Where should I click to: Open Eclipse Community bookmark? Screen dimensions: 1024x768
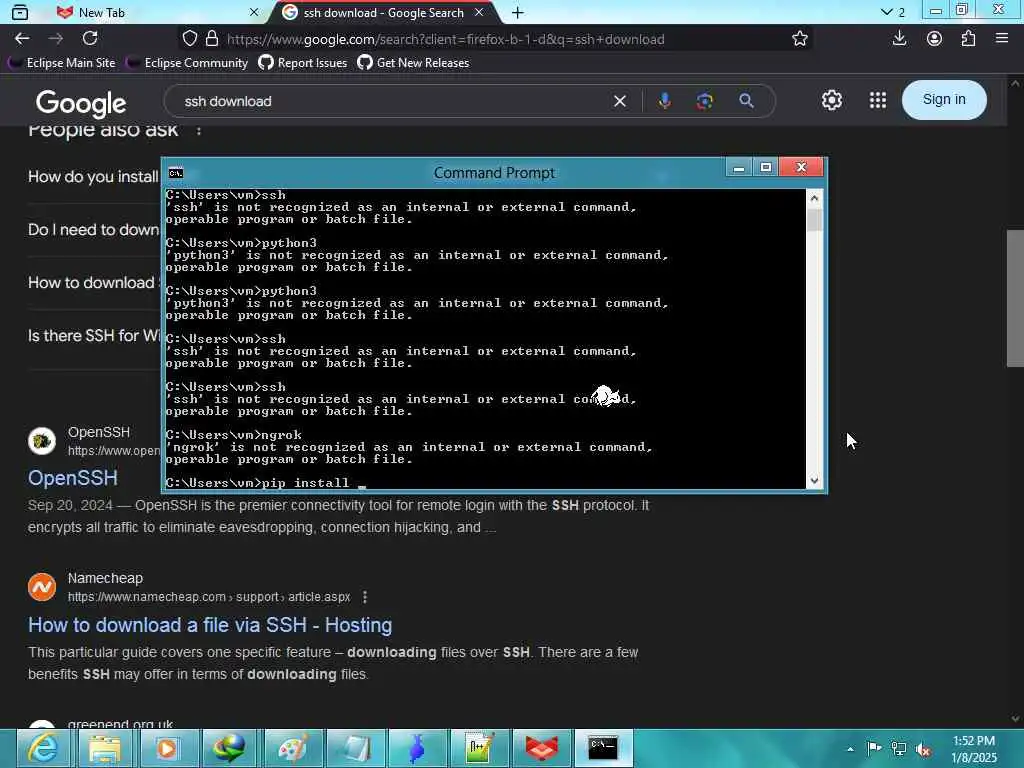click(187, 63)
